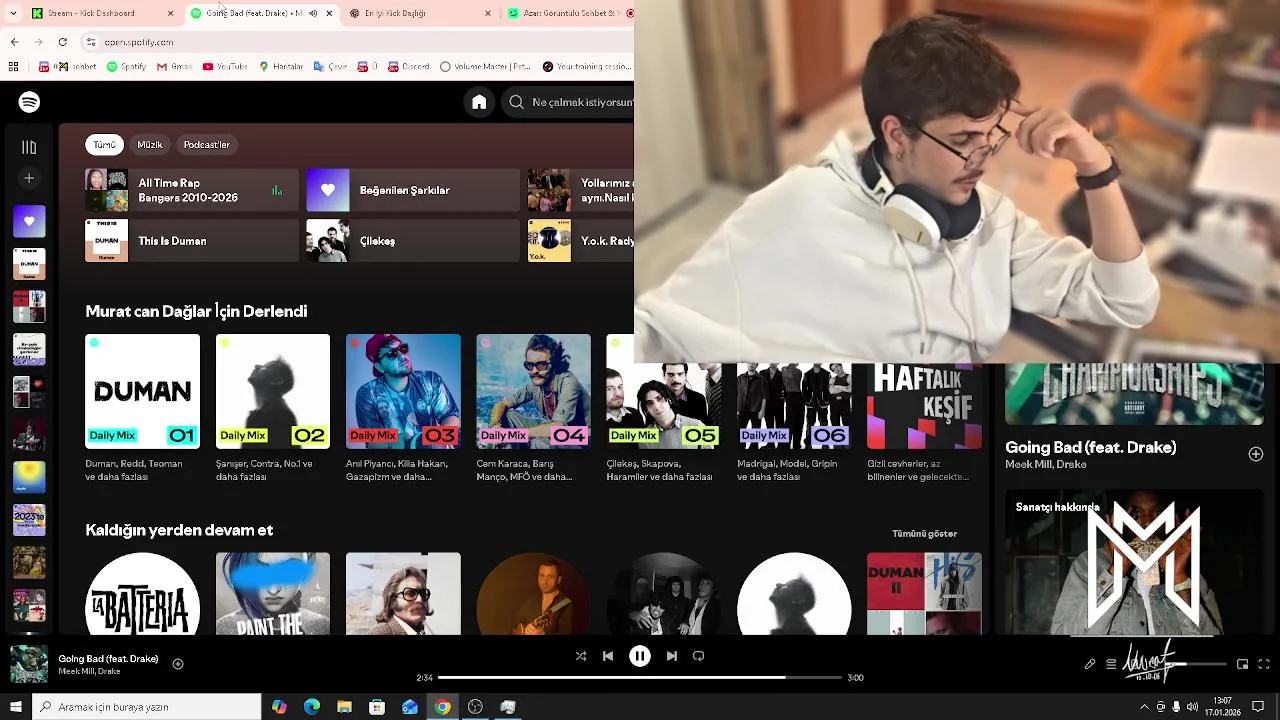Enter full screen player view
1280x720 pixels.
click(1264, 664)
